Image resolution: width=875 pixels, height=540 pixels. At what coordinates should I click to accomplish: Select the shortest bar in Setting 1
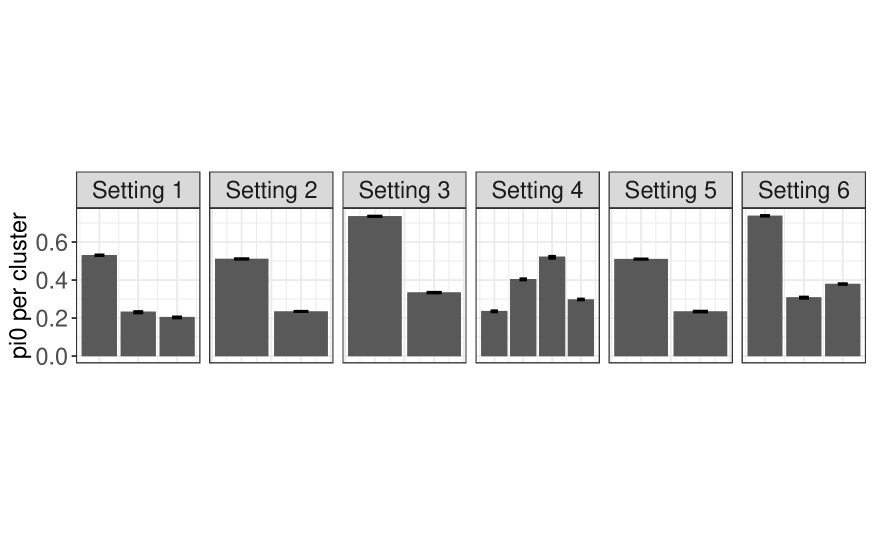pyautogui.click(x=177, y=336)
